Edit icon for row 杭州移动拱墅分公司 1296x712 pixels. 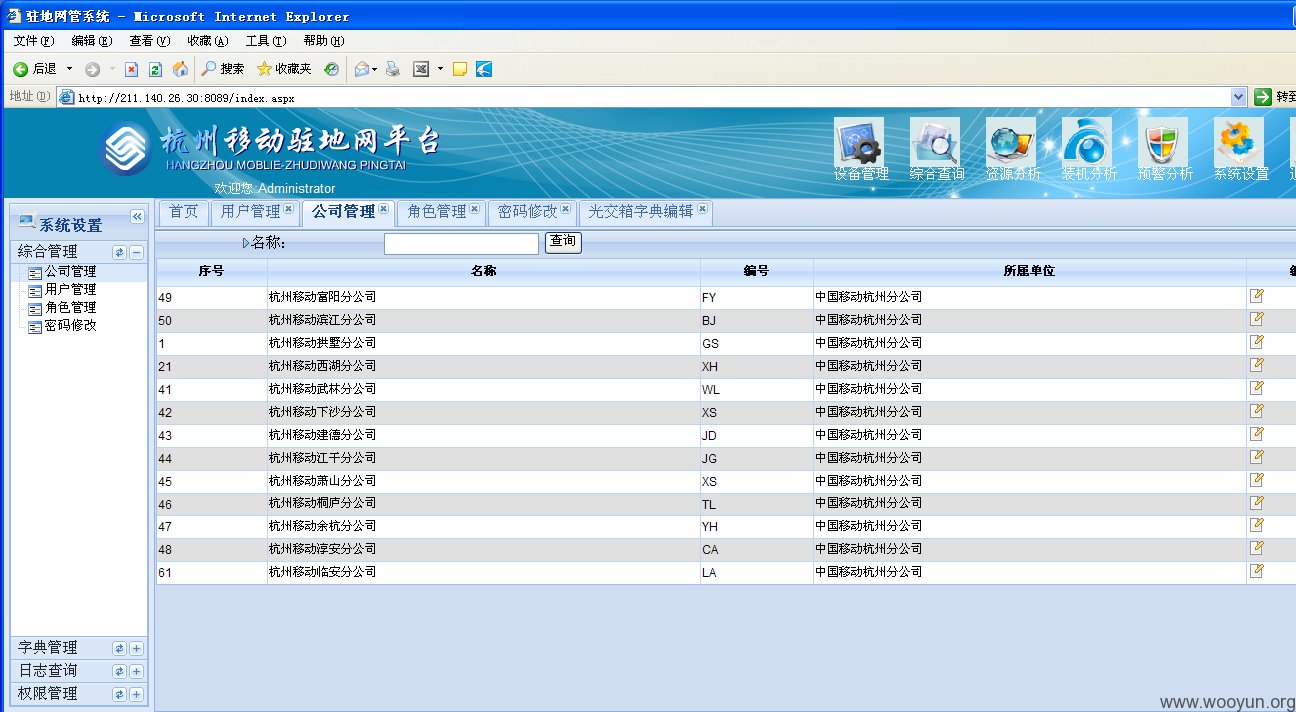click(x=1257, y=342)
